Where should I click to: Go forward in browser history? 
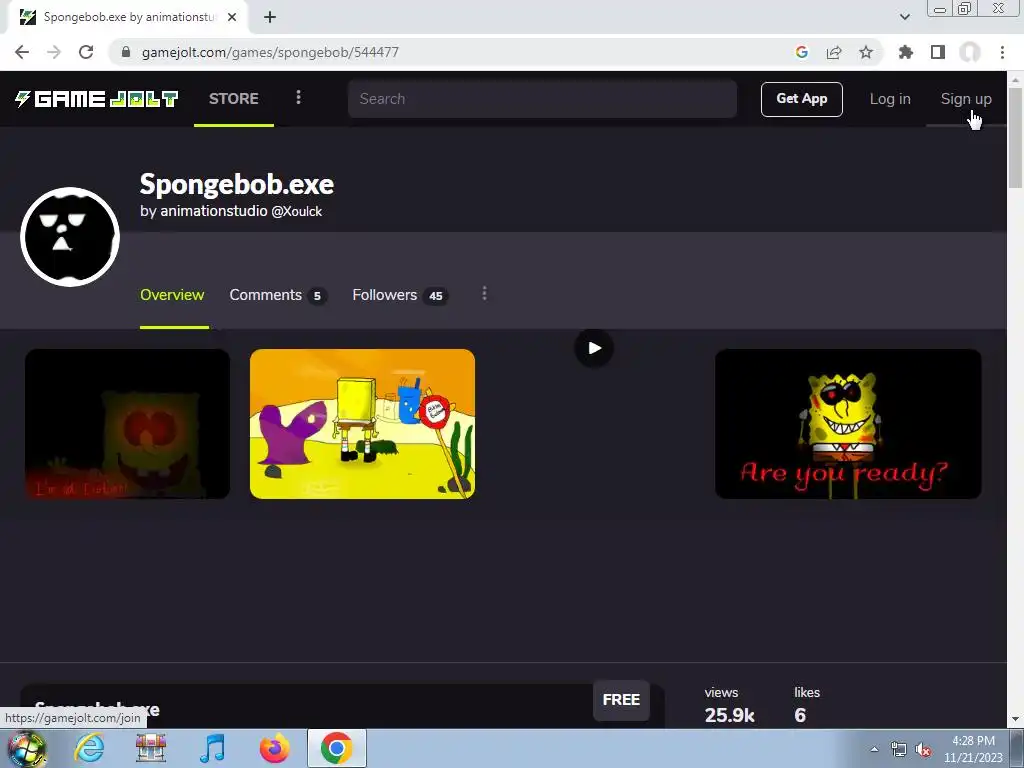point(54,52)
